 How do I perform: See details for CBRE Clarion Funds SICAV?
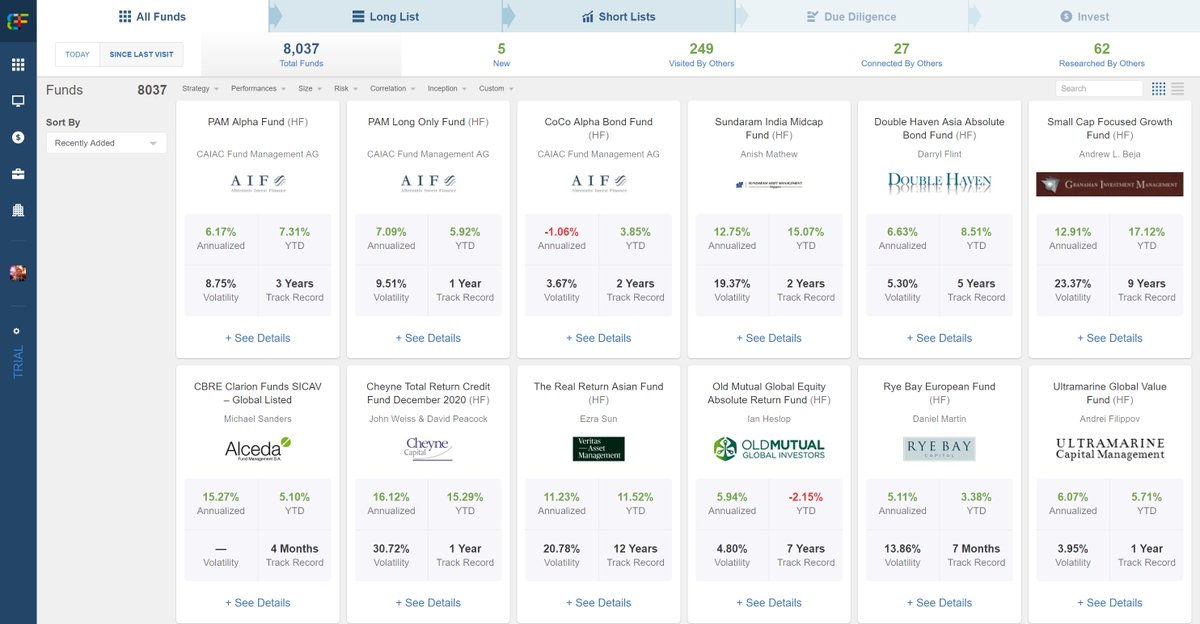(x=258, y=603)
